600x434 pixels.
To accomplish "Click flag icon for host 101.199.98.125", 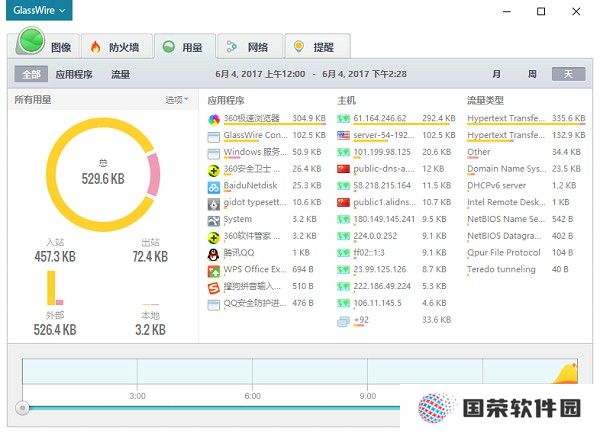I will click(343, 152).
